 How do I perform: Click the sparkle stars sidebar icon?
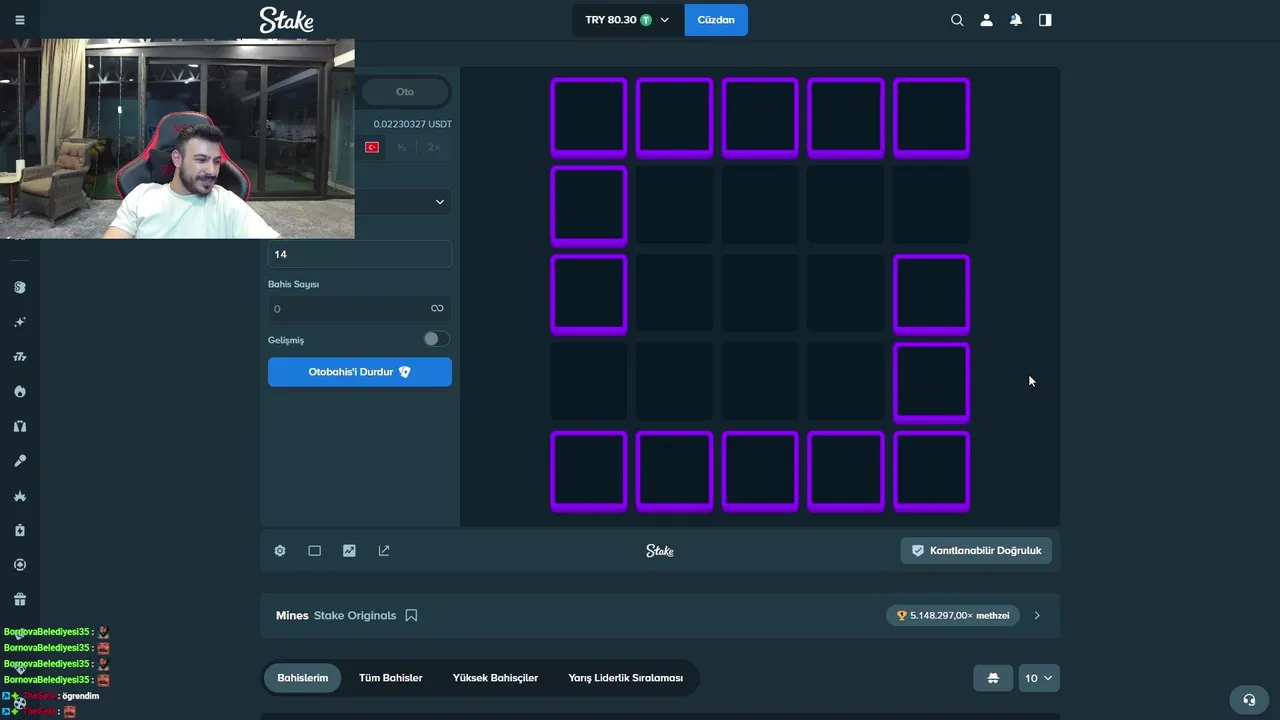(20, 322)
